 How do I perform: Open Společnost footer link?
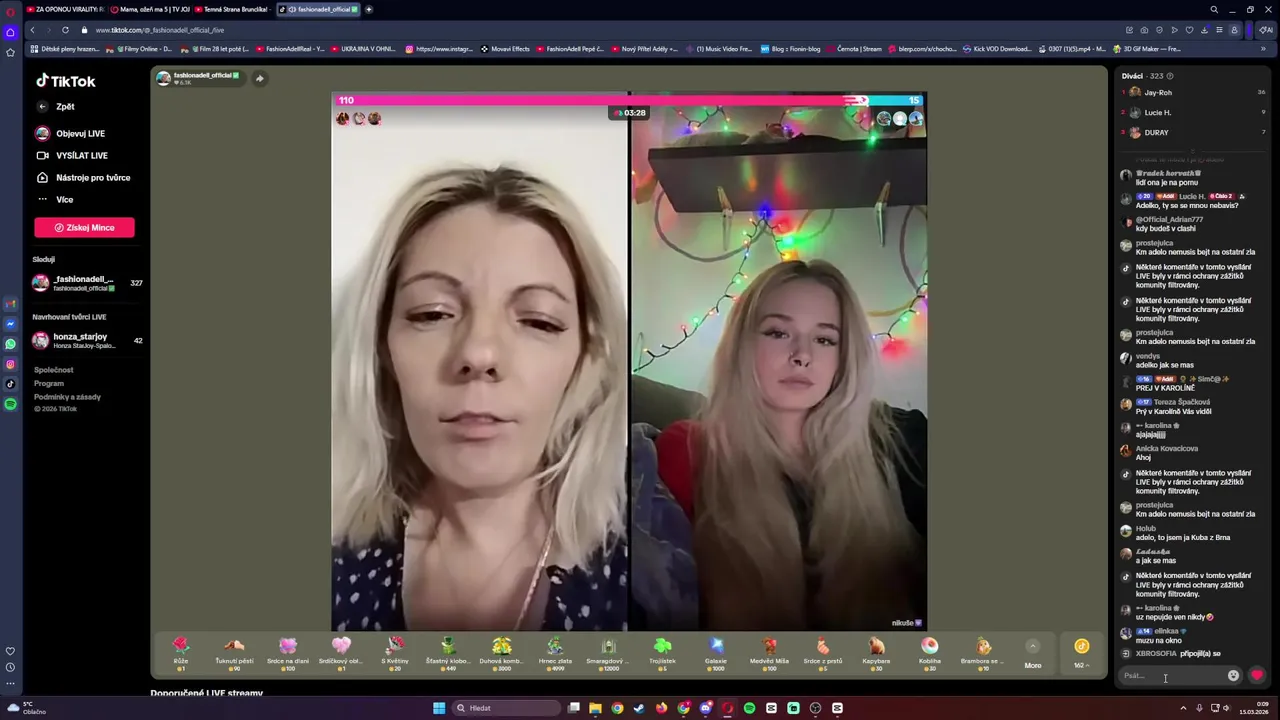click(x=53, y=370)
